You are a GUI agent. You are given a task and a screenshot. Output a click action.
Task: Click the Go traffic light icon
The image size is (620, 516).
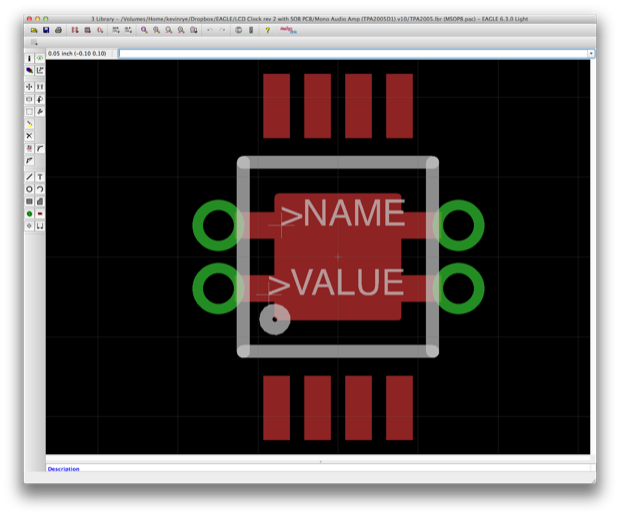point(251,30)
